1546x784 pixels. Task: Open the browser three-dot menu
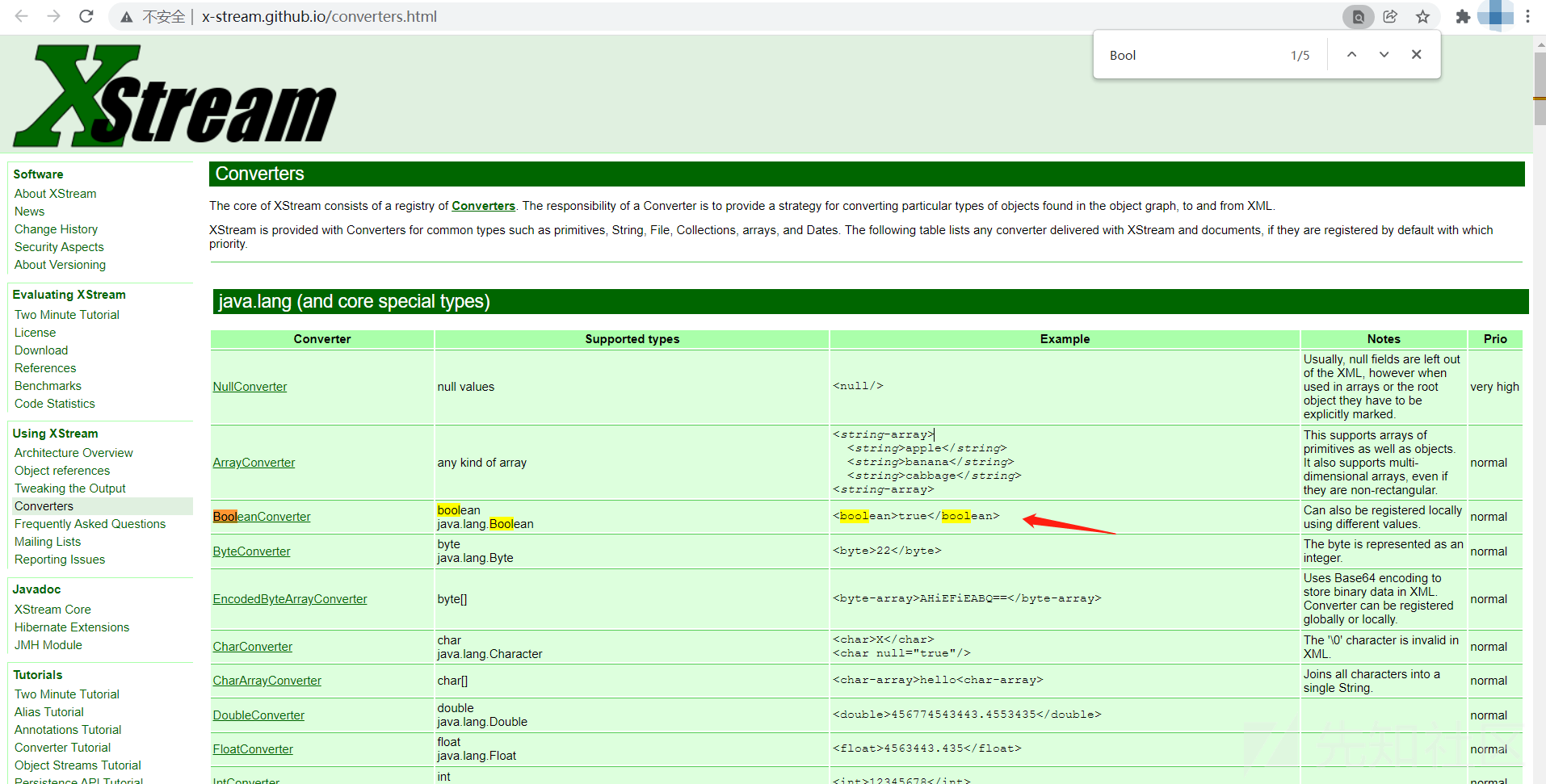point(1527,16)
